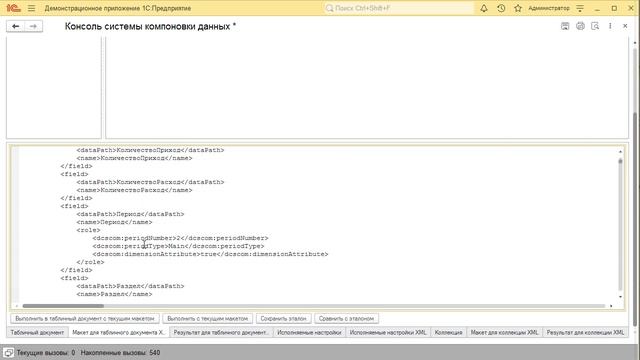Image resolution: width=640 pixels, height=360 pixels.
Task: Minimize the application window
Action: click(x=598, y=8)
